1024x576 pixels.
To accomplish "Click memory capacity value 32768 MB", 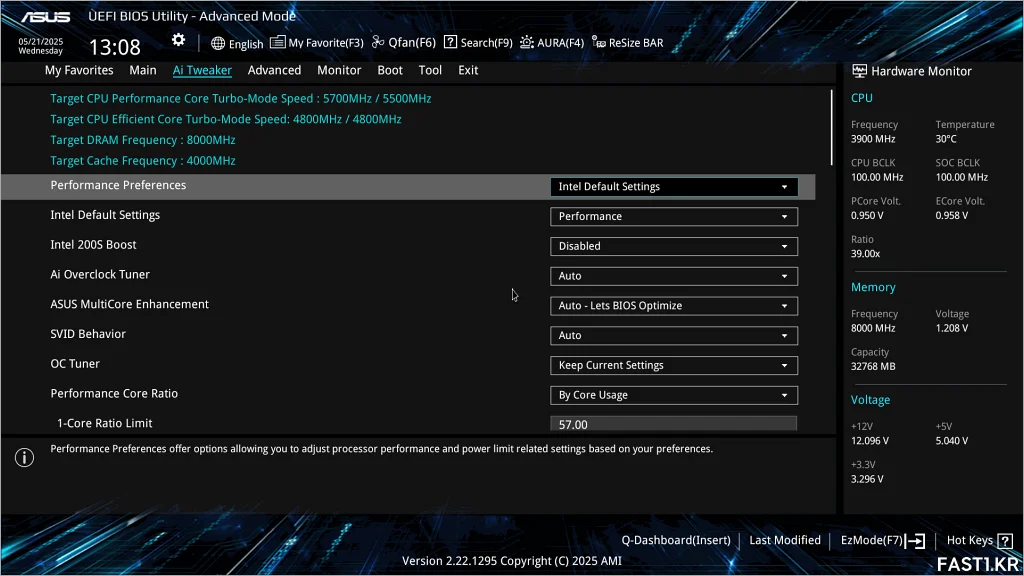I will pyautogui.click(x=872, y=366).
